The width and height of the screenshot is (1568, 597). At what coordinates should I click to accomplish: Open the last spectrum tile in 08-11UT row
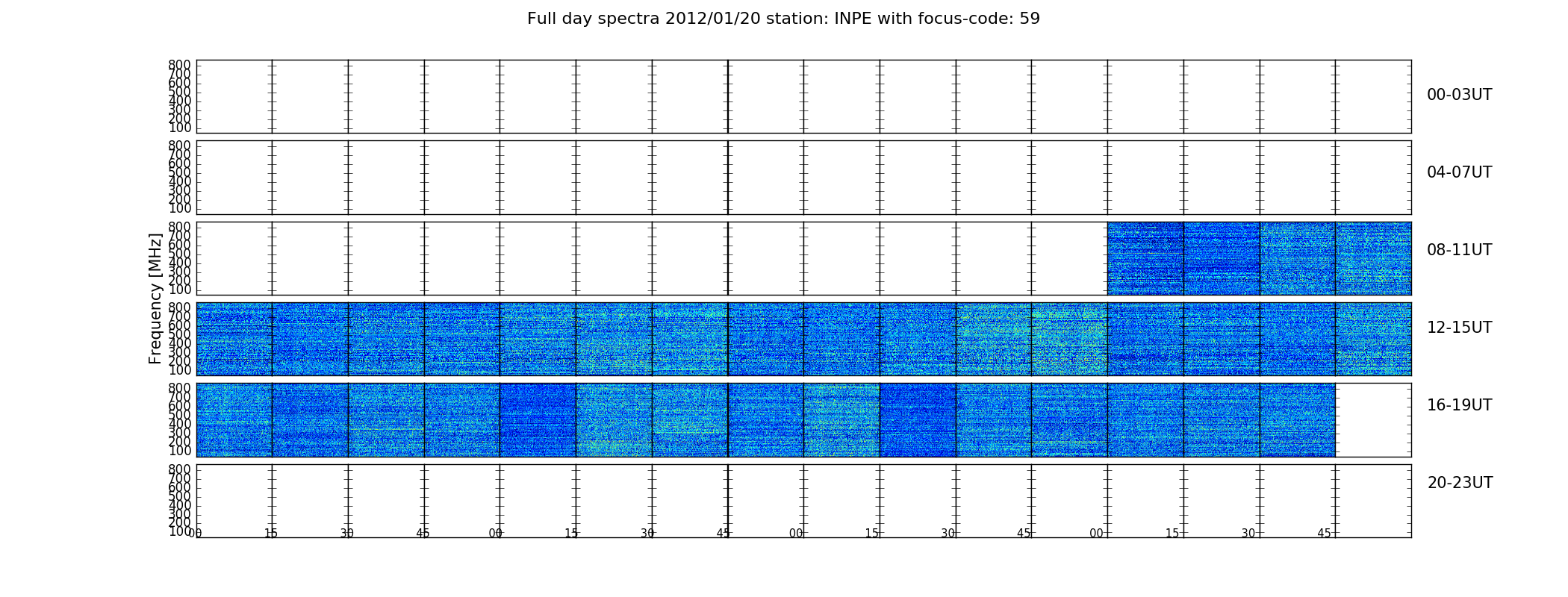(1373, 258)
